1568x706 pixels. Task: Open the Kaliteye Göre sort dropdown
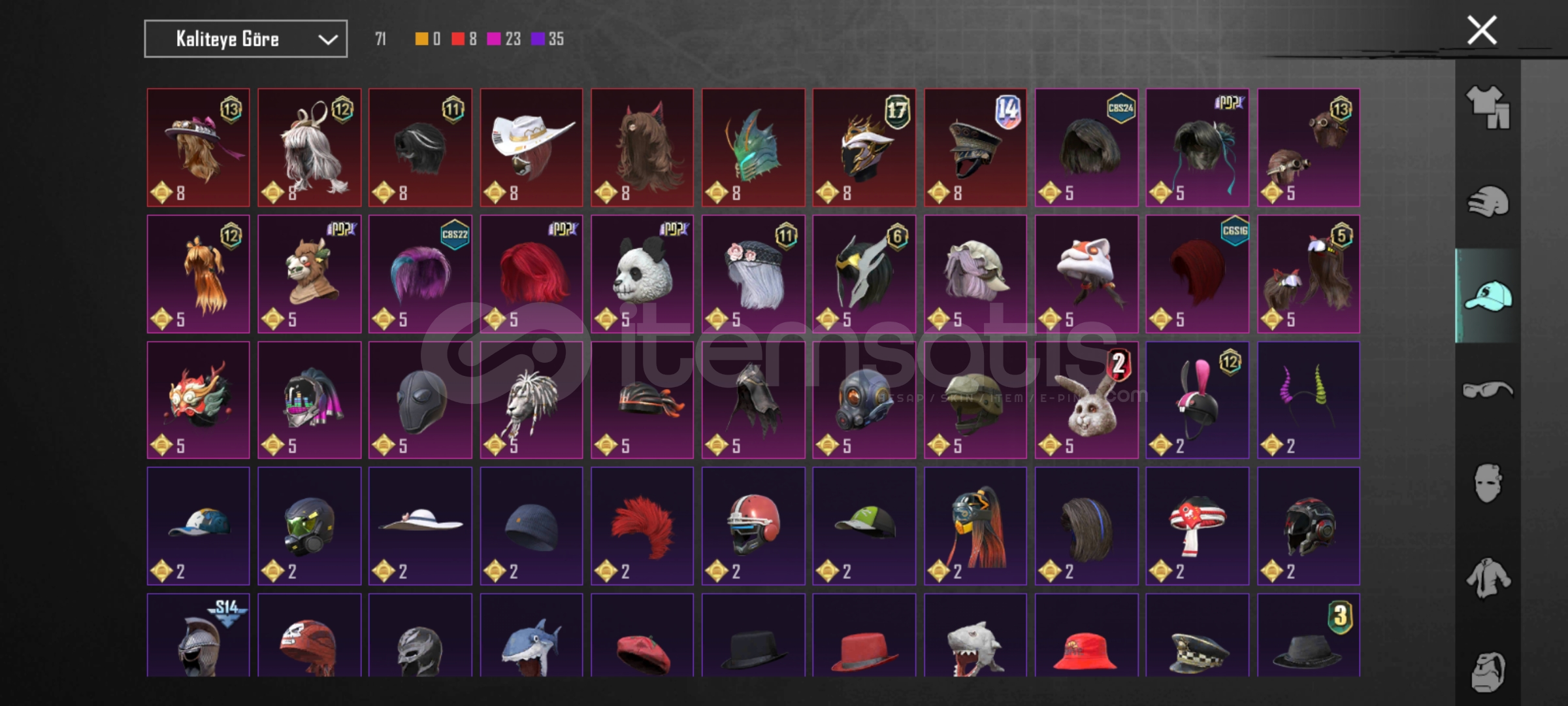(x=246, y=39)
